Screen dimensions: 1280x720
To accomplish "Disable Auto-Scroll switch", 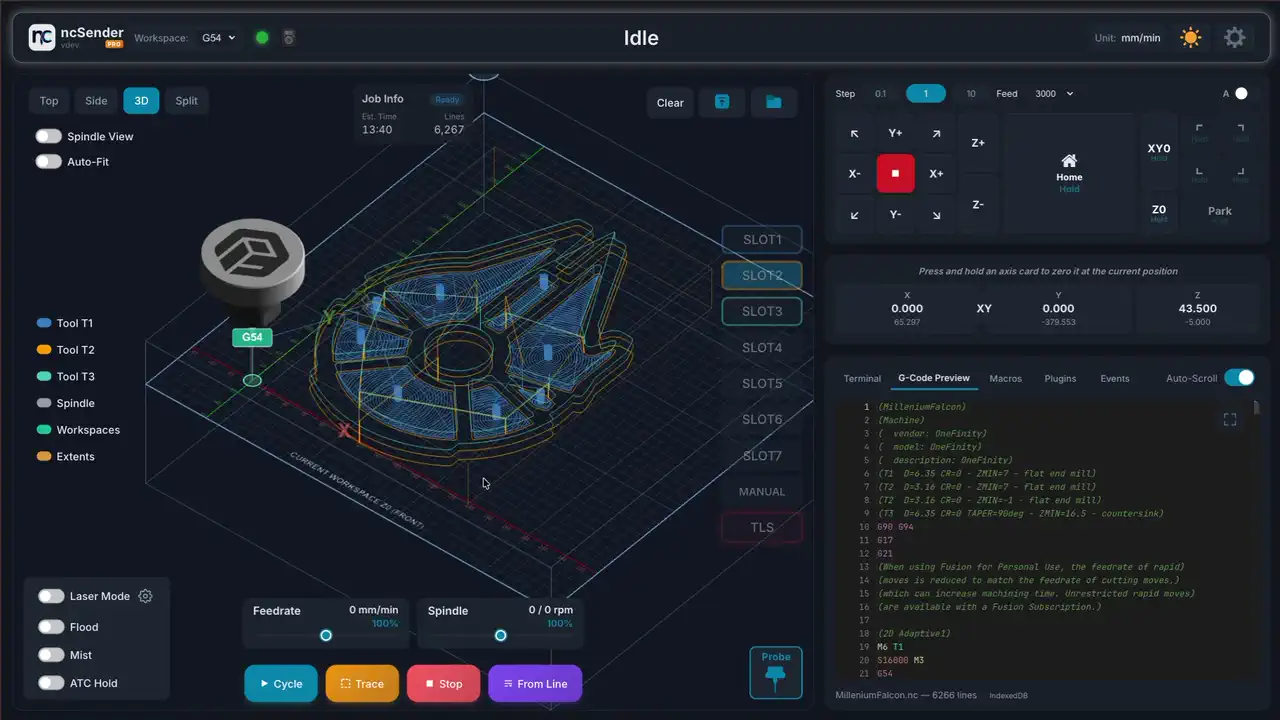I will coord(1239,377).
